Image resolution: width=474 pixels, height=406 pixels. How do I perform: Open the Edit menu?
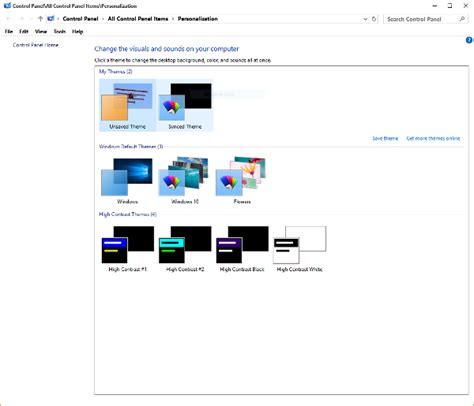click(x=24, y=32)
